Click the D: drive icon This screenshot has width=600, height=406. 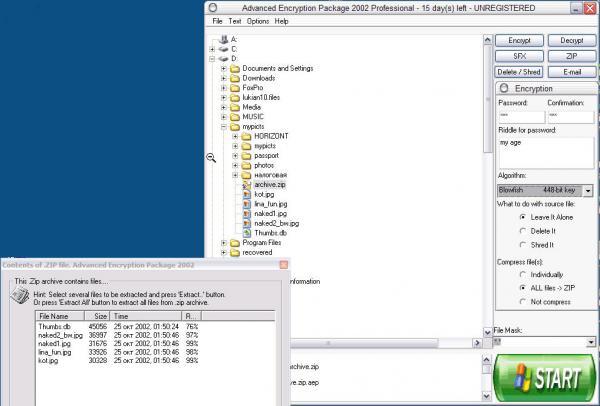[223, 59]
